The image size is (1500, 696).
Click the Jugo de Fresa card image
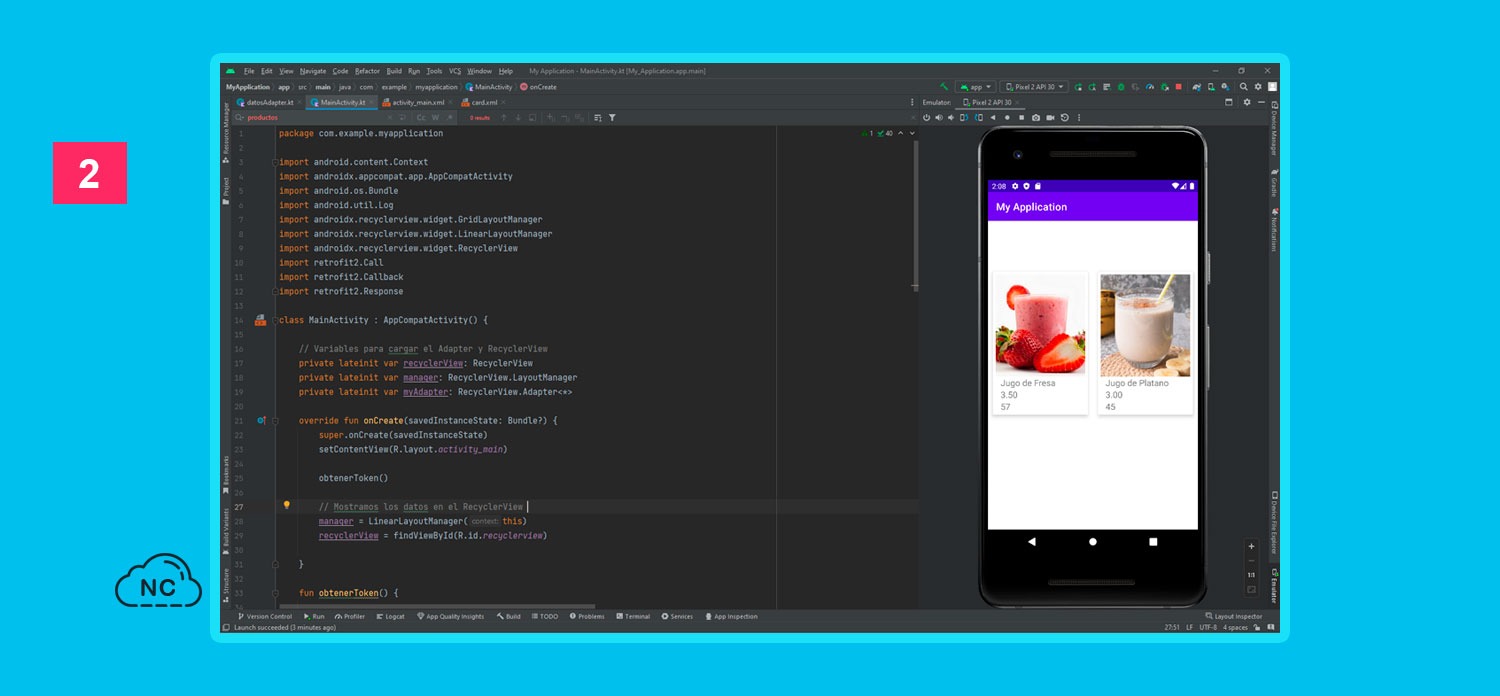1040,324
